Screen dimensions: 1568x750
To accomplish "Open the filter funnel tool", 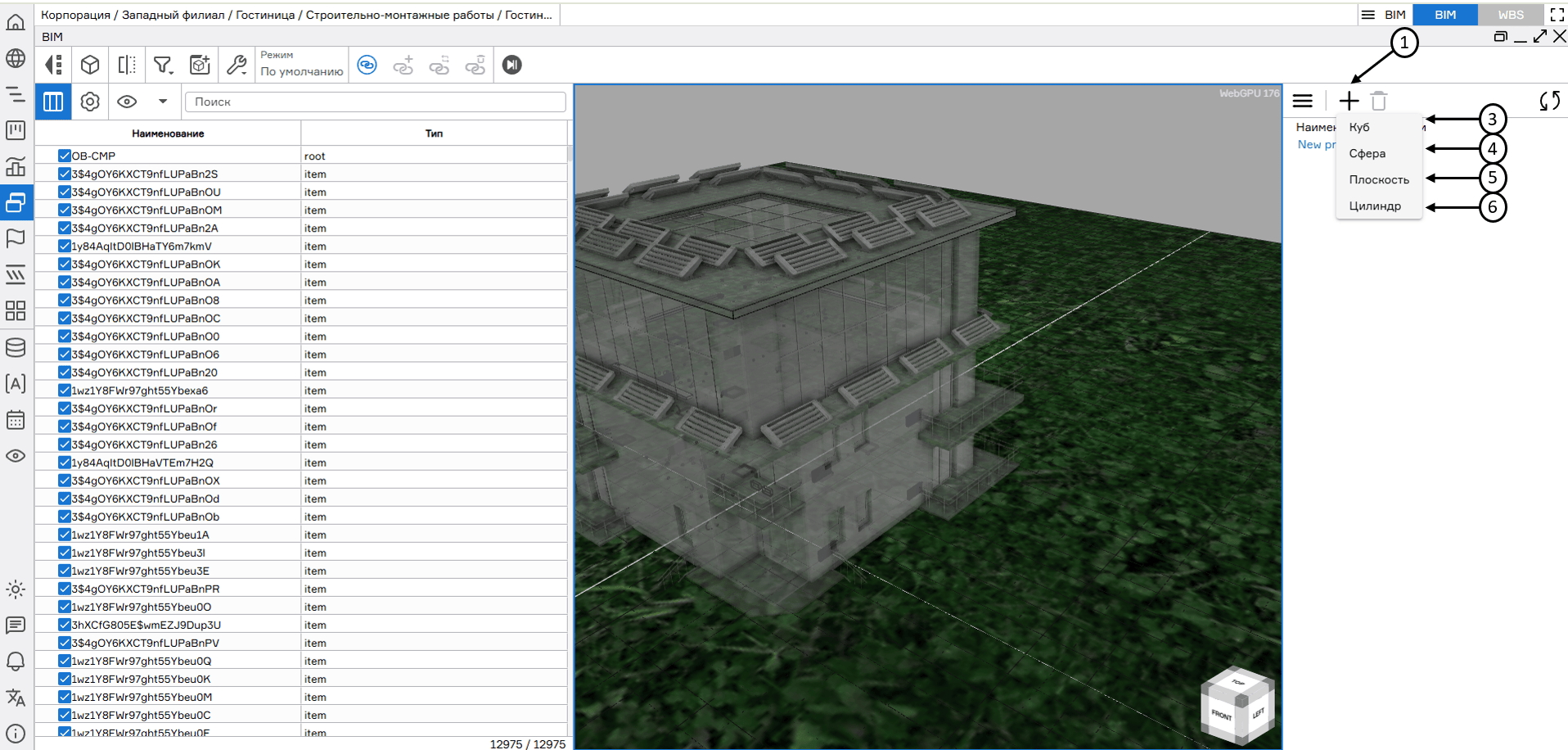I will 164,65.
